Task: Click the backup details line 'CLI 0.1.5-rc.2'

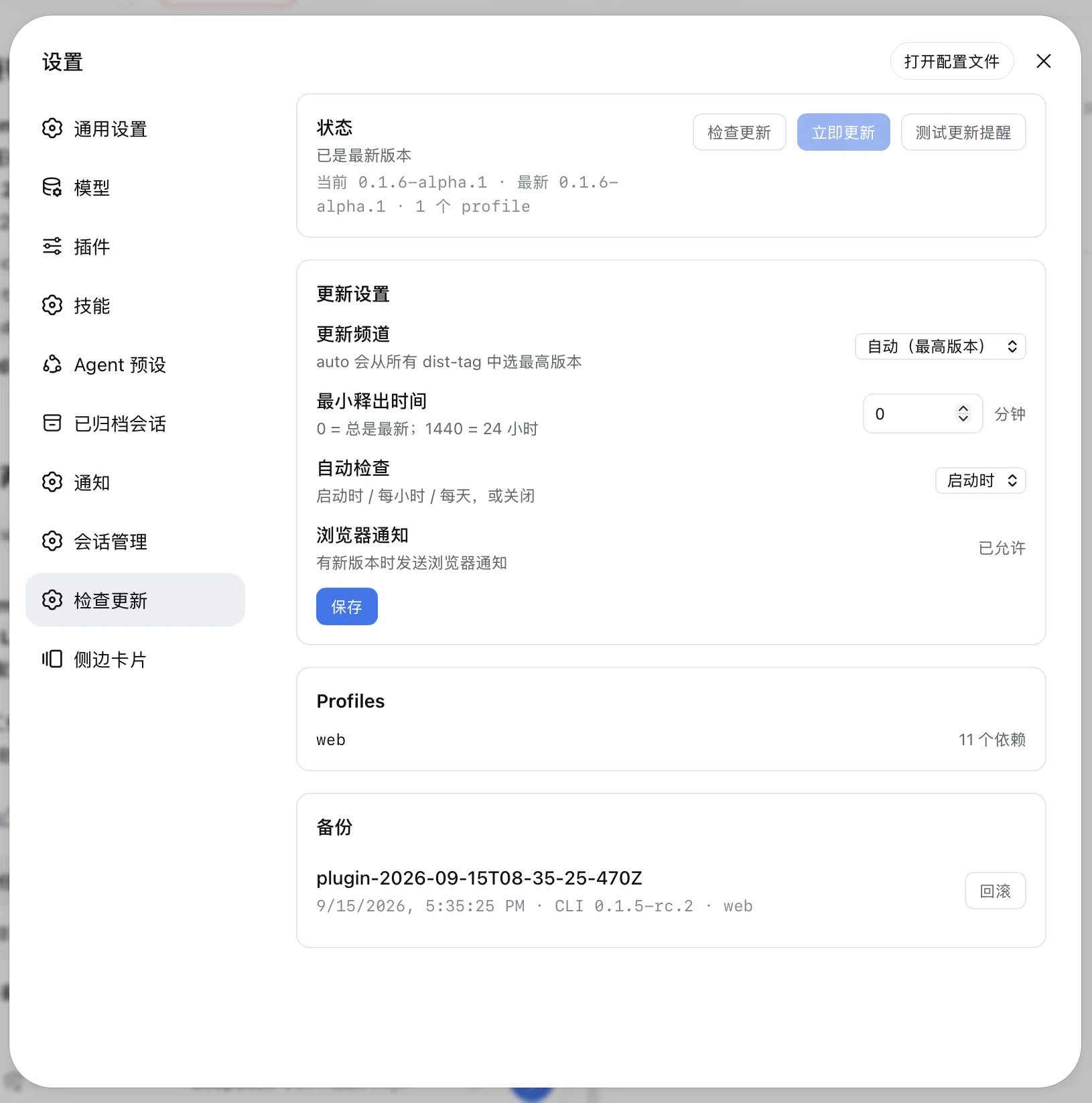Action: (624, 906)
